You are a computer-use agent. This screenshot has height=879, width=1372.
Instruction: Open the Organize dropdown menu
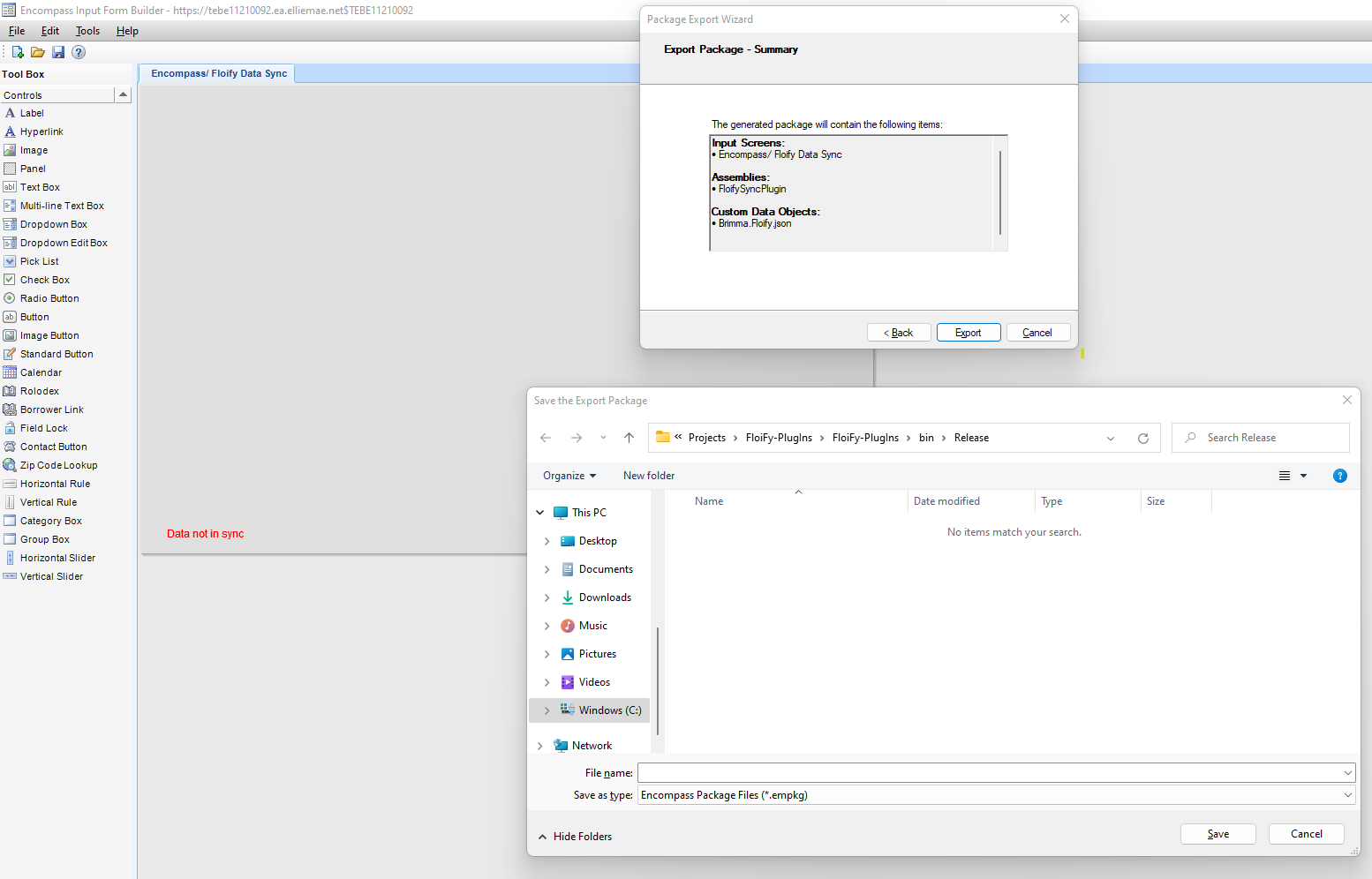tap(569, 476)
